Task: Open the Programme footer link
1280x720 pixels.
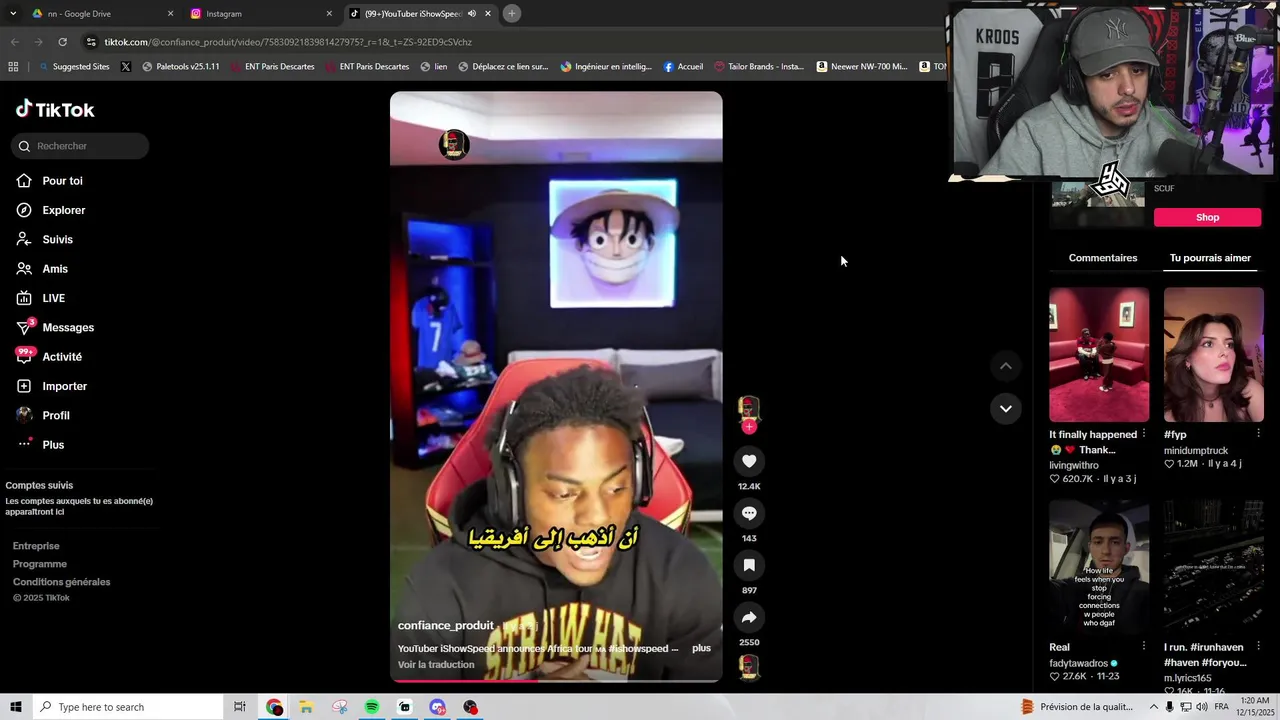Action: pos(40,564)
